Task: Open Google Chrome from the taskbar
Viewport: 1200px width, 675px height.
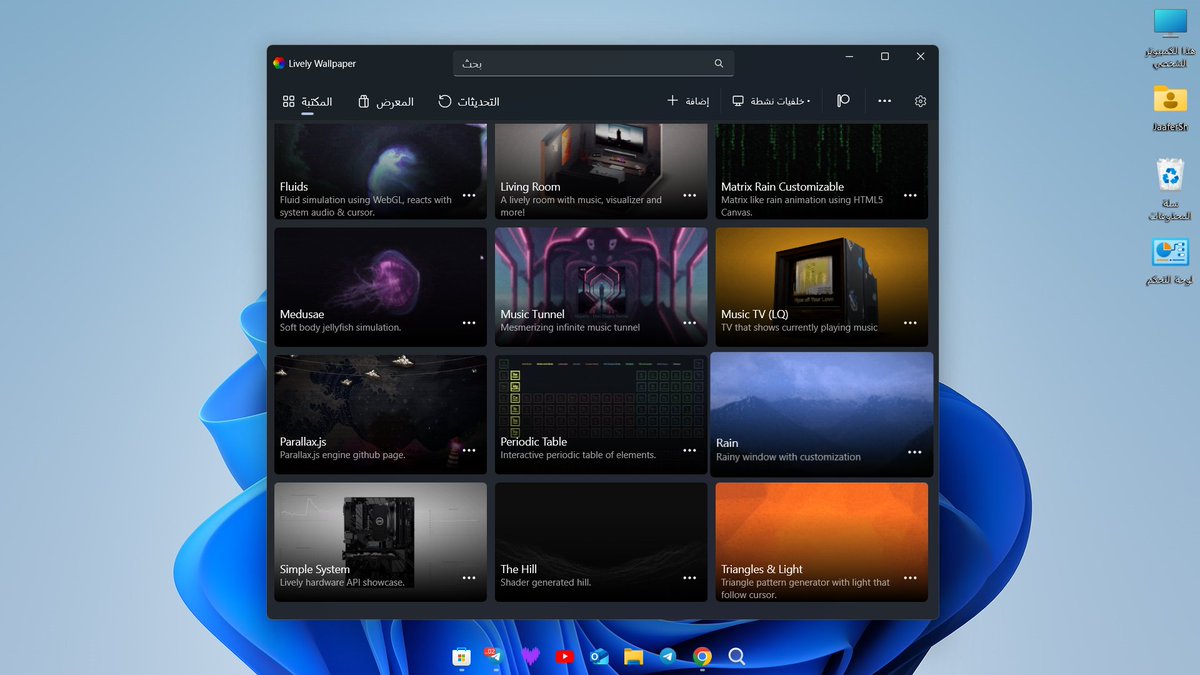Action: (x=702, y=657)
